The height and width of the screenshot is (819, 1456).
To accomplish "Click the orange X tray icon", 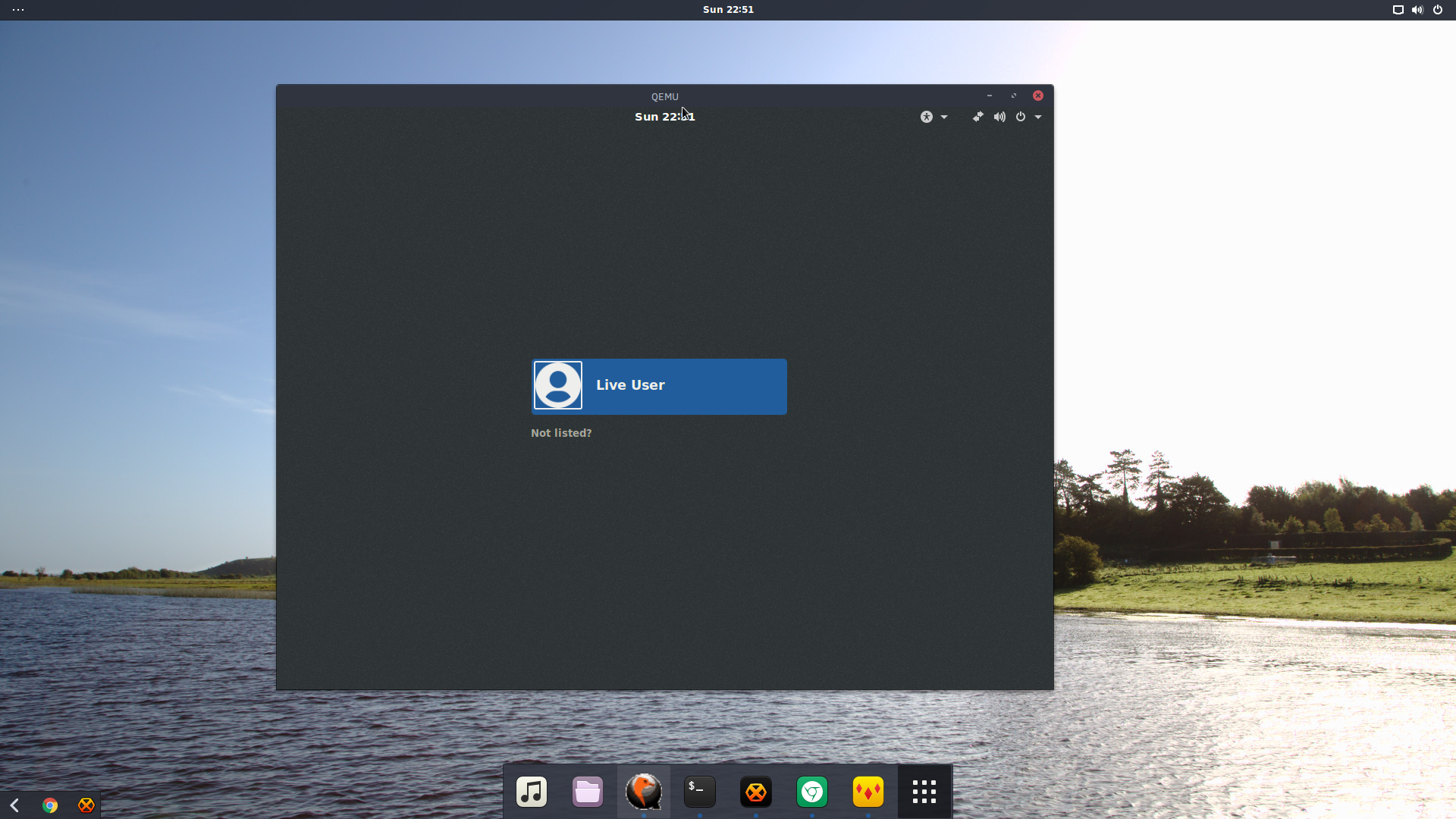I will point(86,805).
